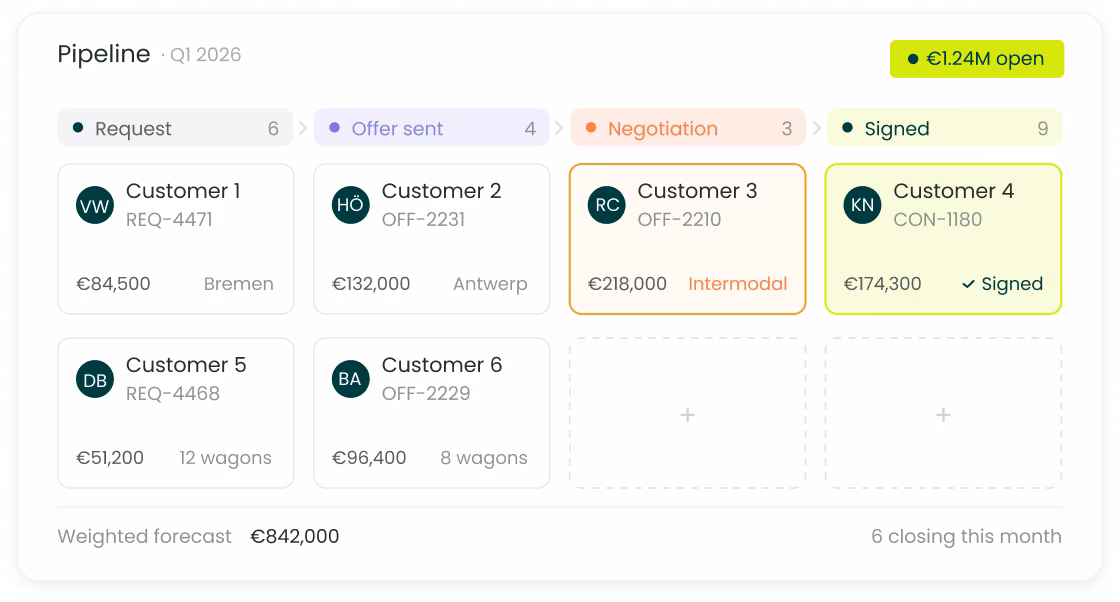
Task: Add a card with the Negotiation plus icon
Action: [687, 415]
